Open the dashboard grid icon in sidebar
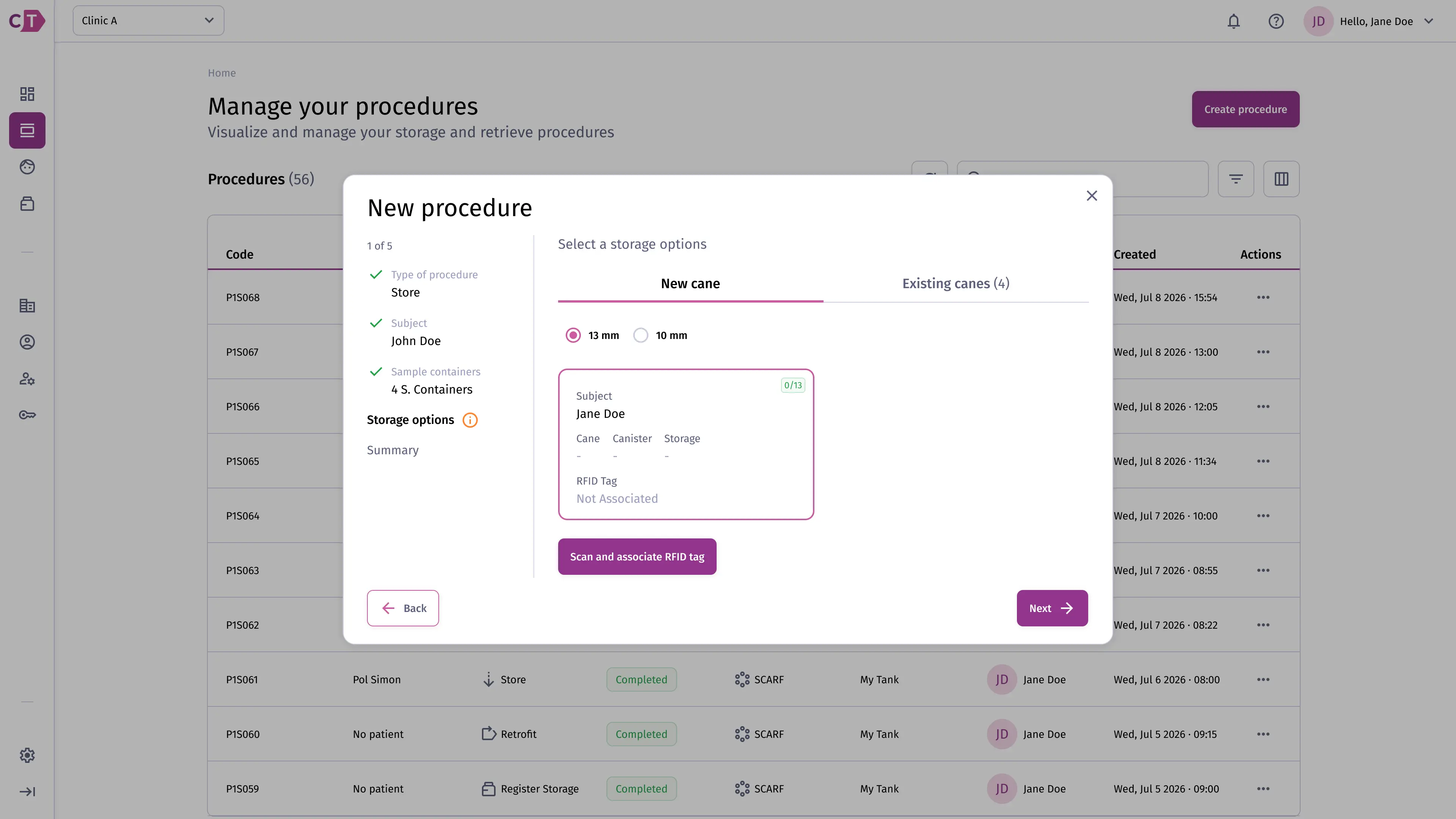Image resolution: width=1456 pixels, height=819 pixels. click(27, 94)
